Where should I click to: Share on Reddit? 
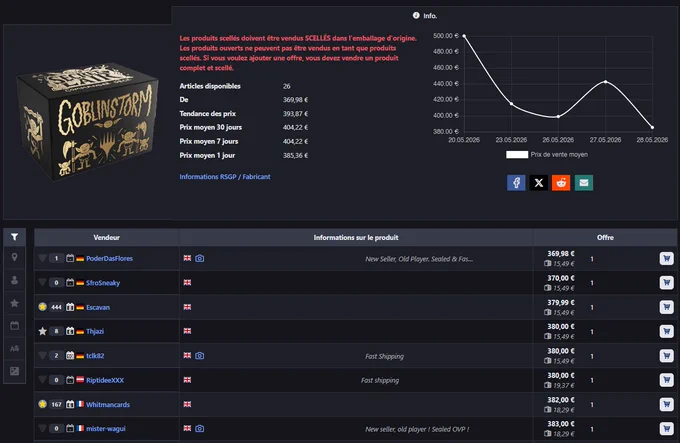561,182
